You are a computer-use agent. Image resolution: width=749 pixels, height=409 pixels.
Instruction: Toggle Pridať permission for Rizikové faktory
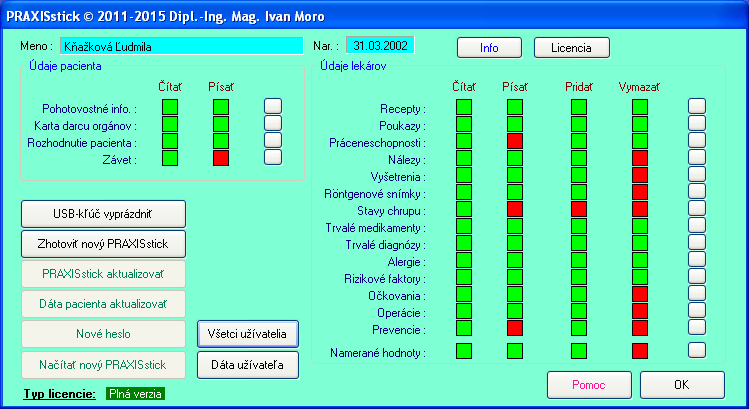(x=578, y=277)
